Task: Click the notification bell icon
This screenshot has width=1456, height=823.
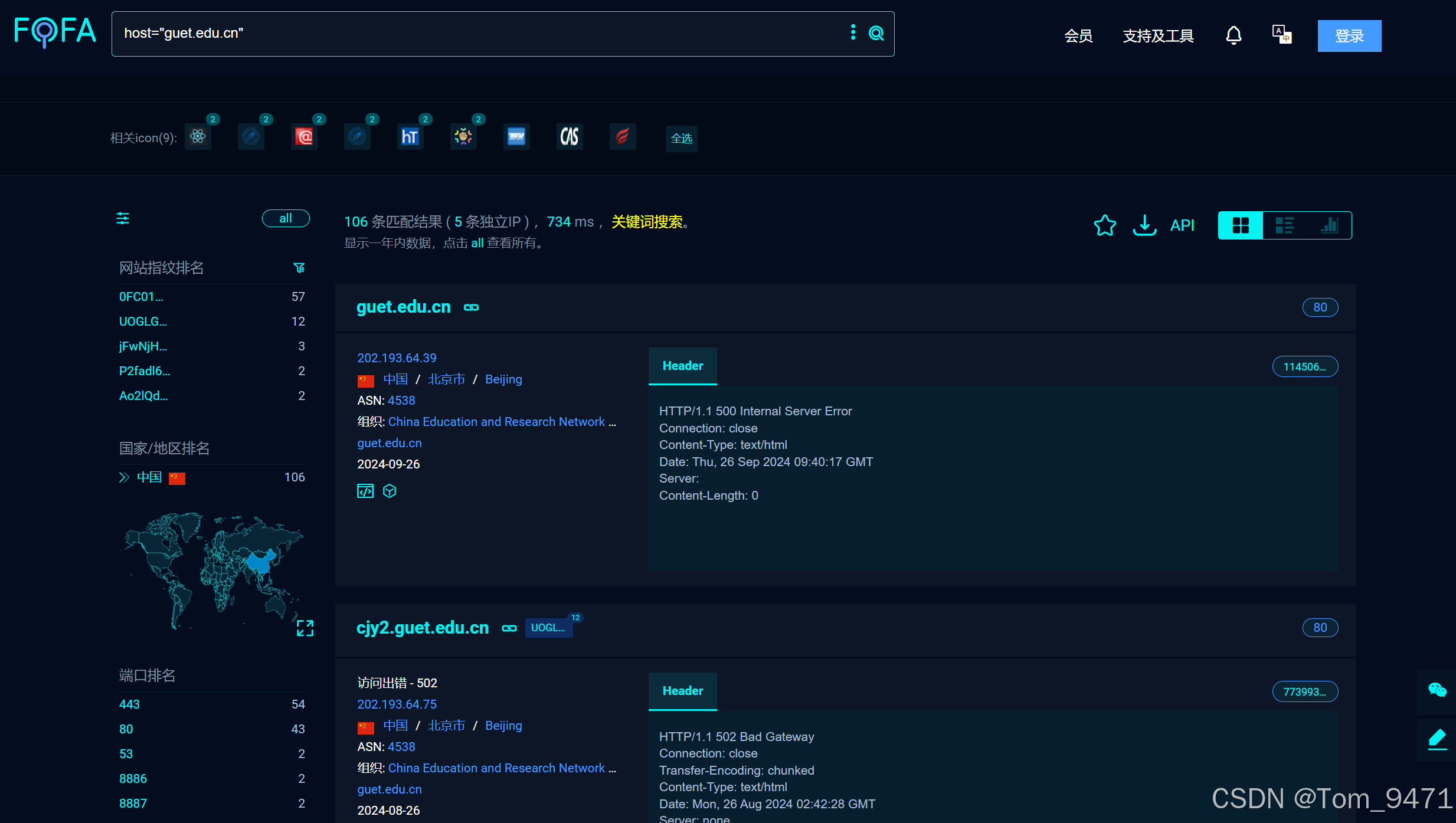Action: (1233, 35)
